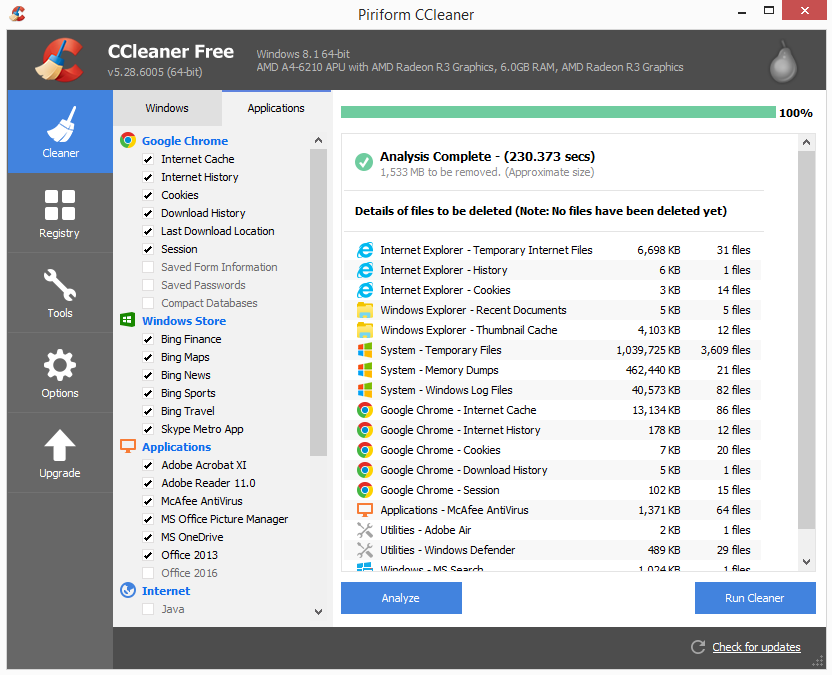Open the Cleaner section in sidebar
The width and height of the screenshot is (832, 675).
tap(60, 132)
